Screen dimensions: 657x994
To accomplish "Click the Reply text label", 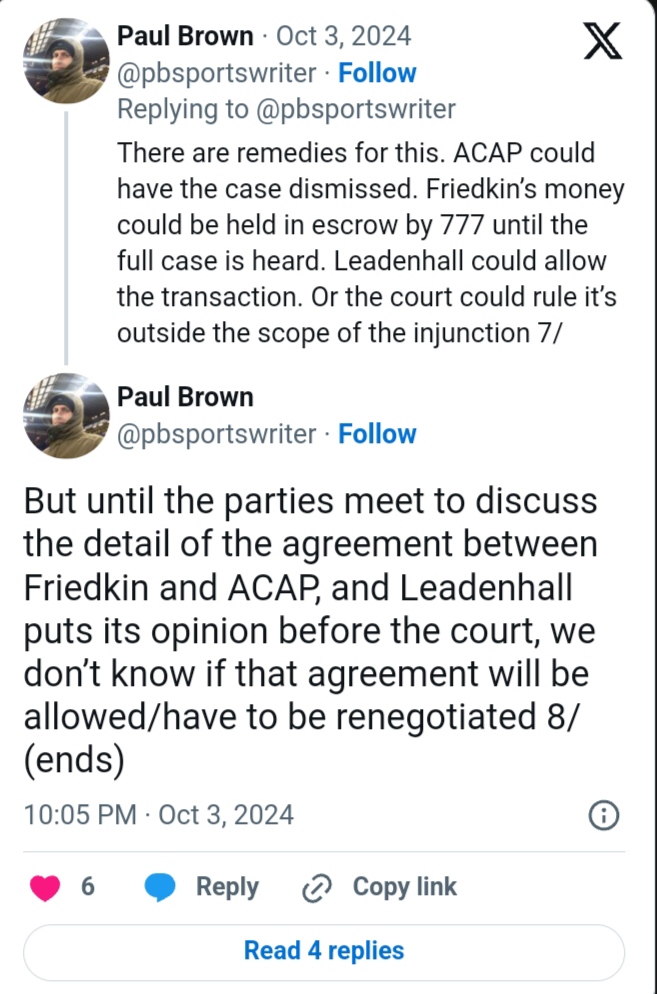I will [227, 887].
